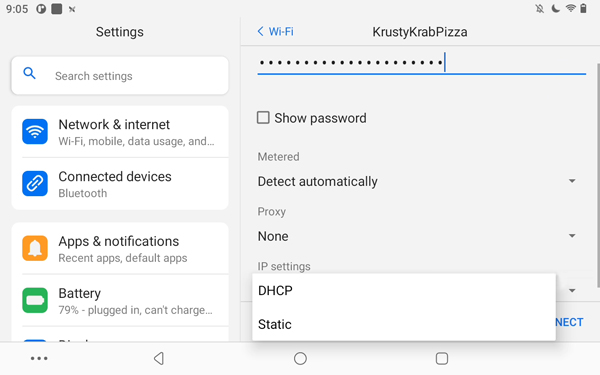This screenshot has height=375, width=600.
Task: Expand the Metered Detect automatically dropdown
Action: click(417, 181)
